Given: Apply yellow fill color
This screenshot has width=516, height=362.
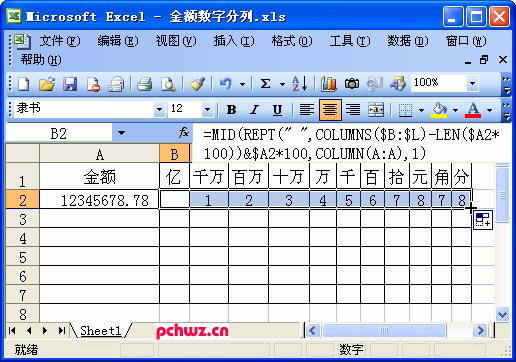Looking at the screenshot, I should pyautogui.click(x=439, y=109).
